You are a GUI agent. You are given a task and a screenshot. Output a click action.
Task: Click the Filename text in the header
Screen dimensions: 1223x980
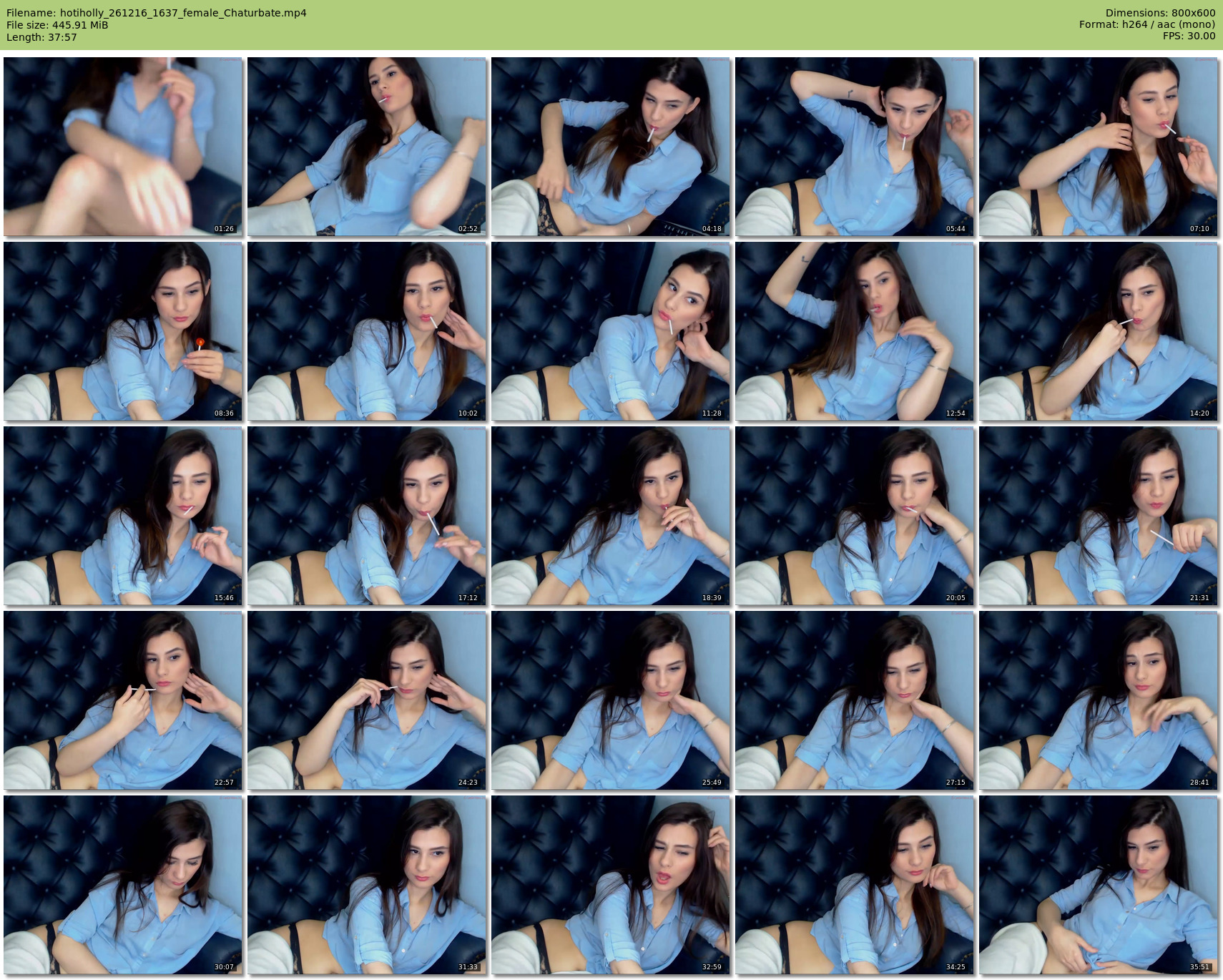click(x=157, y=13)
